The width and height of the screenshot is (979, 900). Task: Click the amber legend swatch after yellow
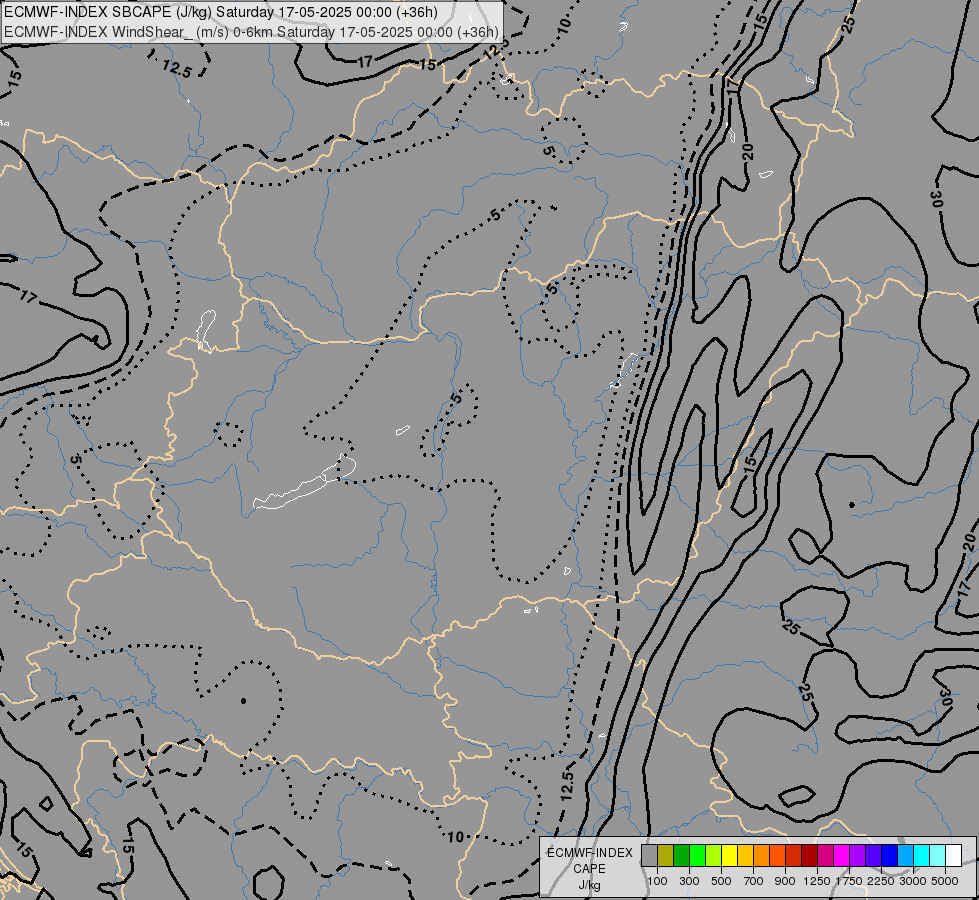tap(745, 855)
